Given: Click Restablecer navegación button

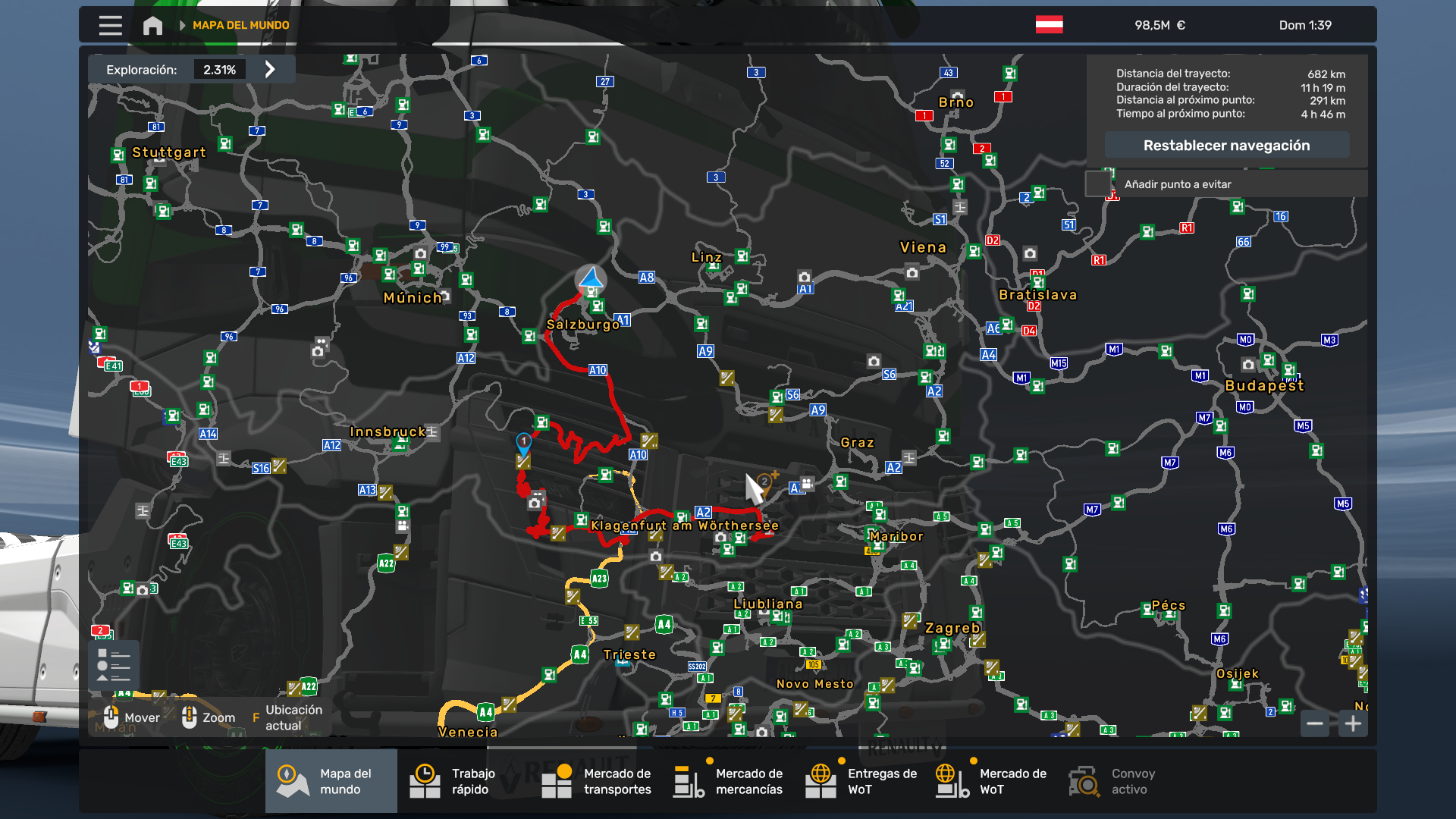Looking at the screenshot, I should click(1226, 145).
